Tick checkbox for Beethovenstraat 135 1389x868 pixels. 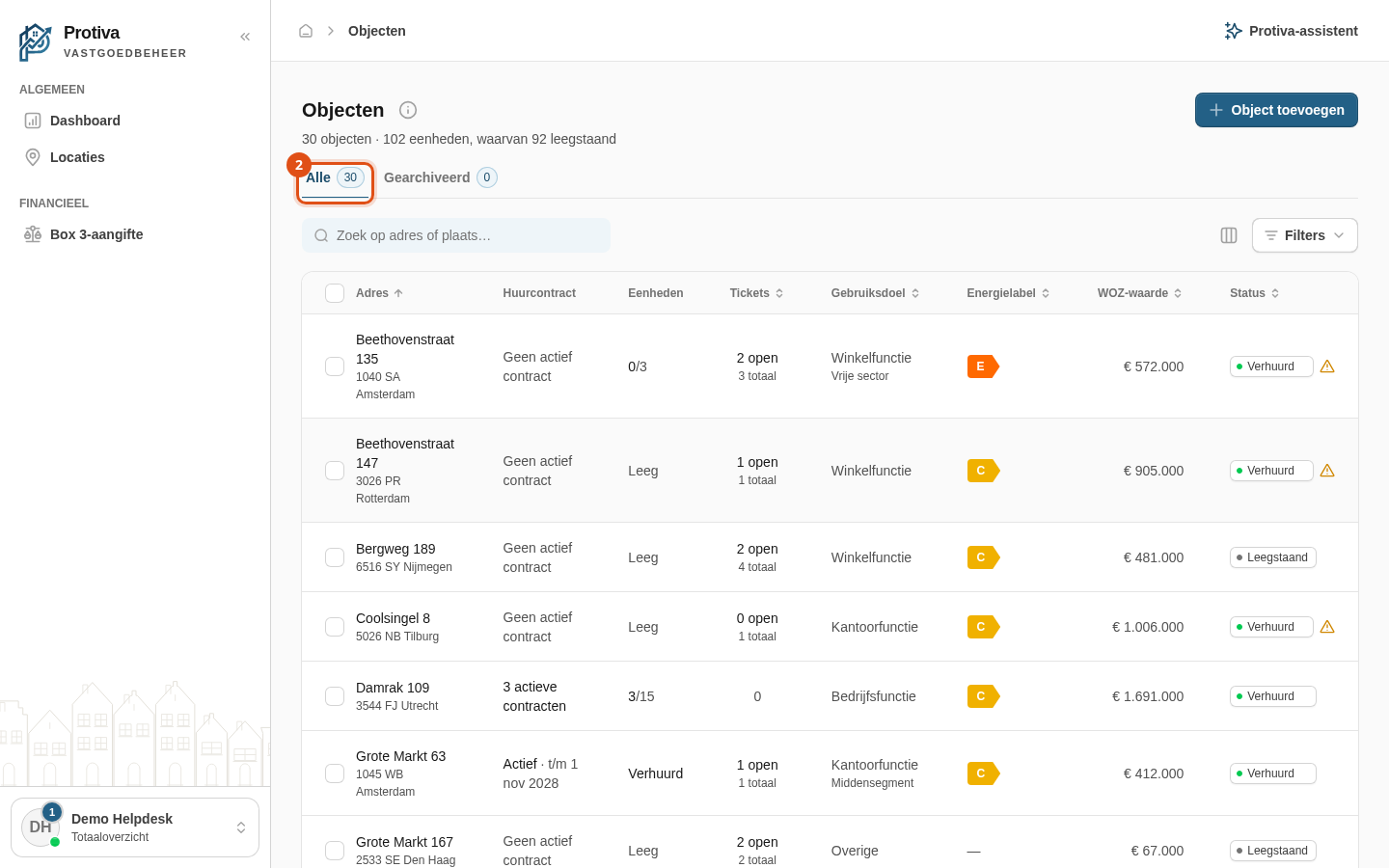coord(335,366)
